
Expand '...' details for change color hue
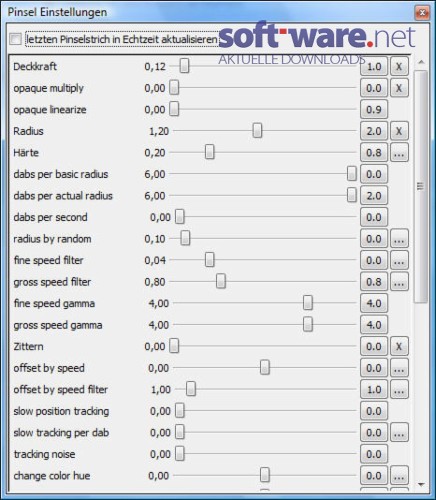coord(399,476)
